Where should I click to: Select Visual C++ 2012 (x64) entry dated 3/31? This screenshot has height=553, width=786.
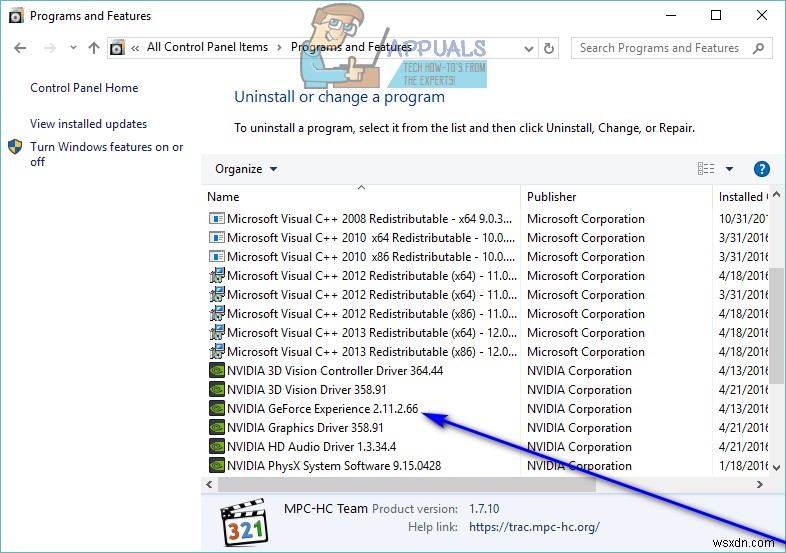pyautogui.click(x=371, y=295)
